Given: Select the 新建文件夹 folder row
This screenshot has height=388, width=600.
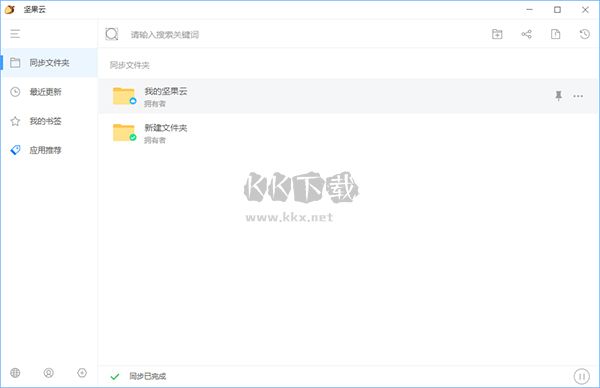Looking at the screenshot, I should point(348,133).
